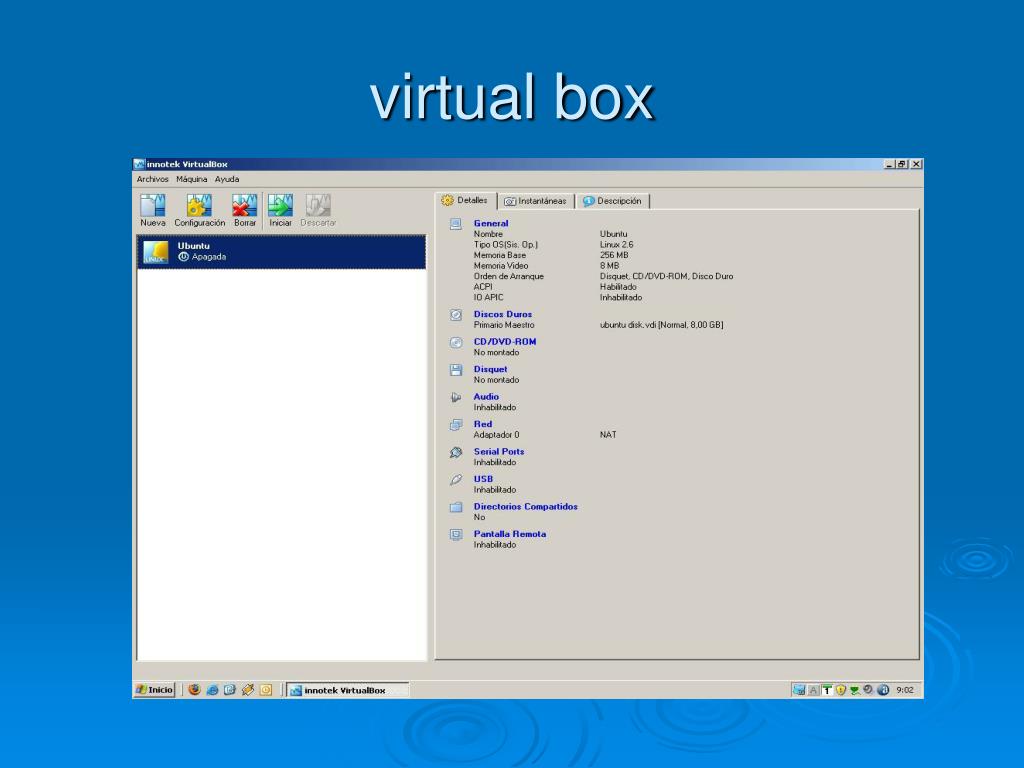Switch to the Instantáneas tab

click(x=536, y=201)
